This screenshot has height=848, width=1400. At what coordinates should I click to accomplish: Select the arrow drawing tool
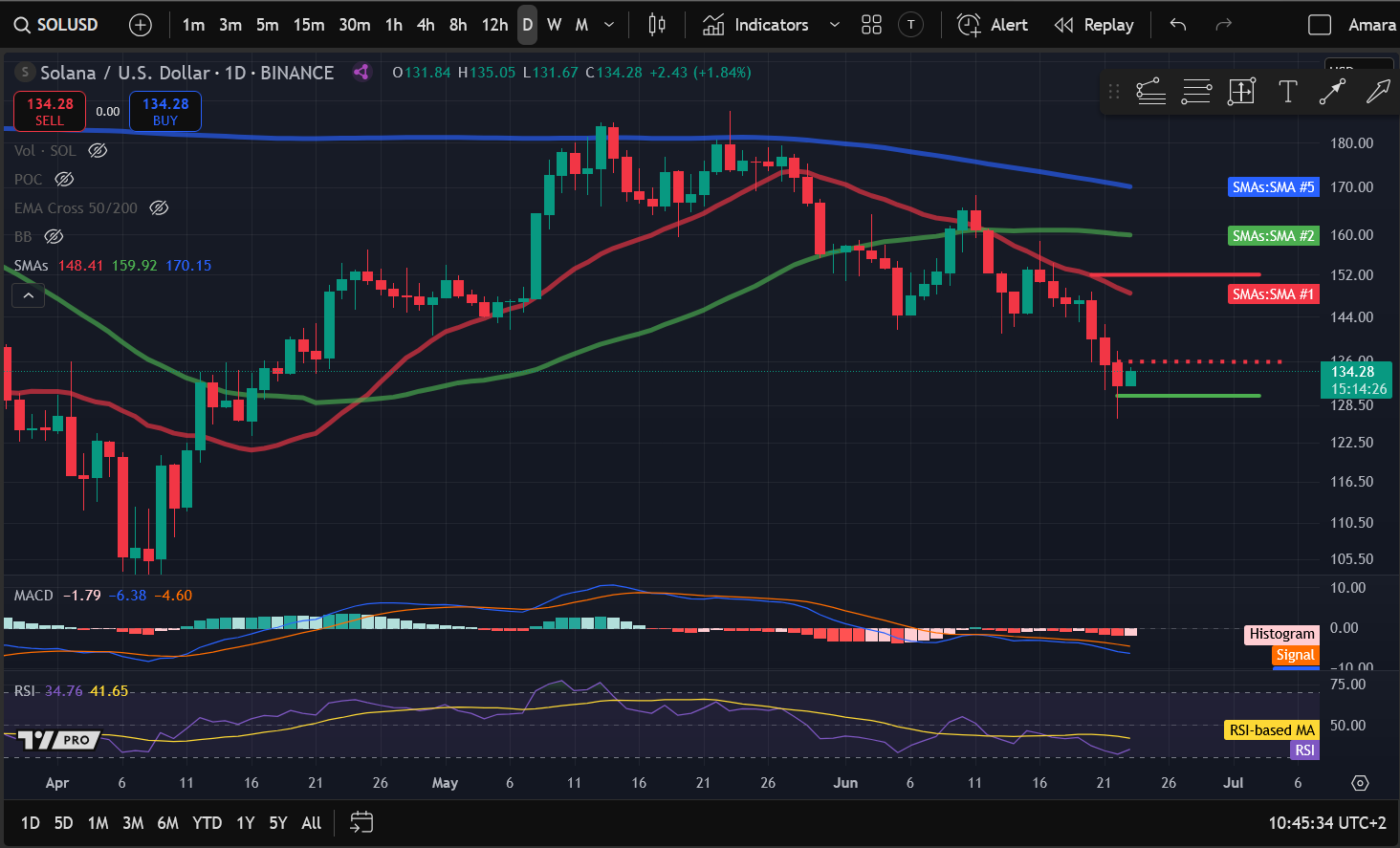pyautogui.click(x=1378, y=92)
